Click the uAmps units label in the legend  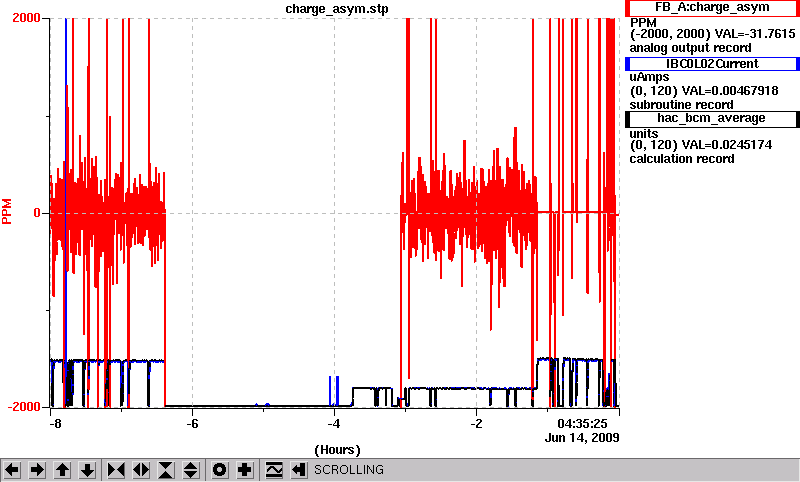click(x=649, y=77)
